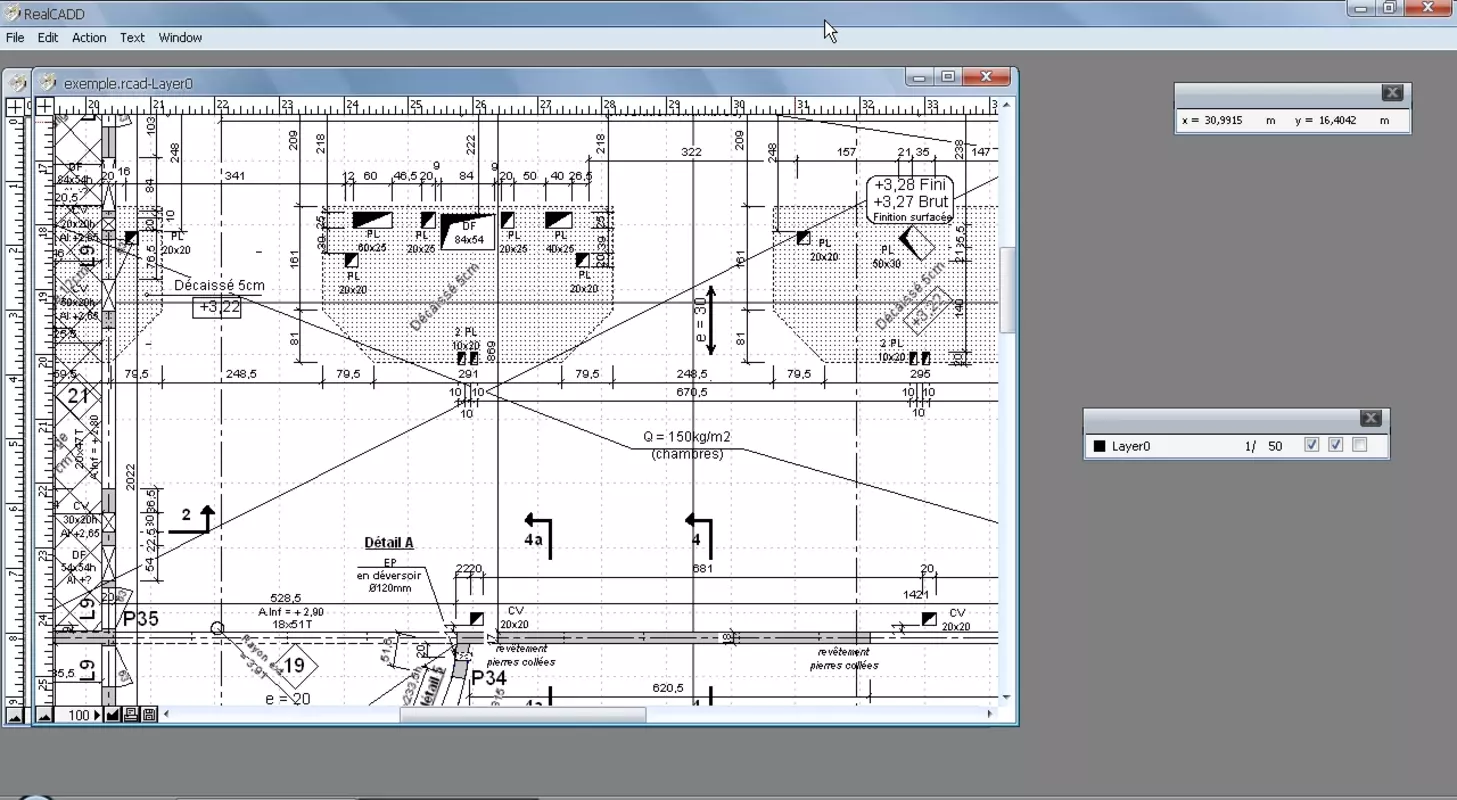
Task: Open the zoom percentage arrow next to 100
Action: pyautogui.click(x=97, y=715)
